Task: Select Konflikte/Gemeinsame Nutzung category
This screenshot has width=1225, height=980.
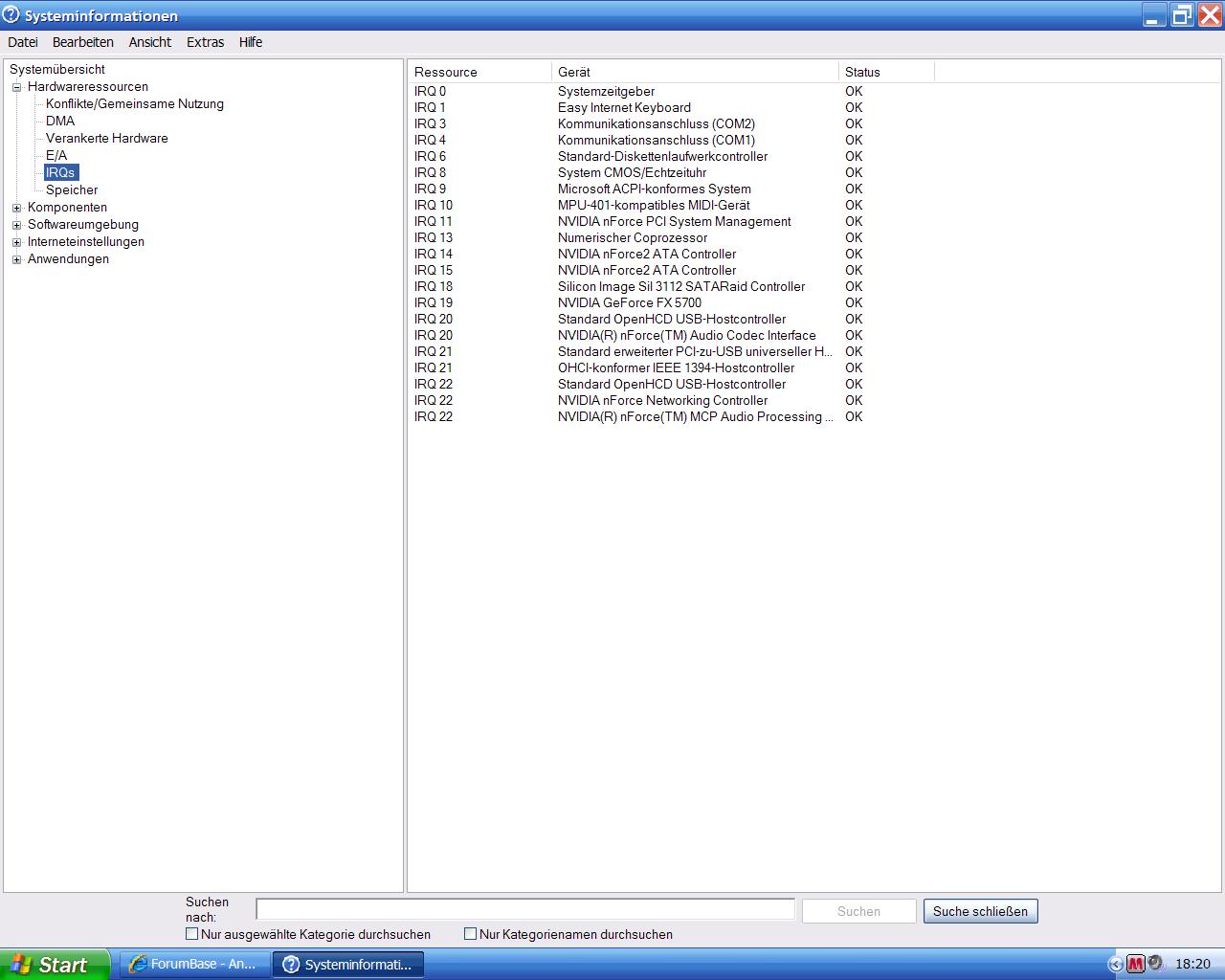Action: [x=135, y=103]
